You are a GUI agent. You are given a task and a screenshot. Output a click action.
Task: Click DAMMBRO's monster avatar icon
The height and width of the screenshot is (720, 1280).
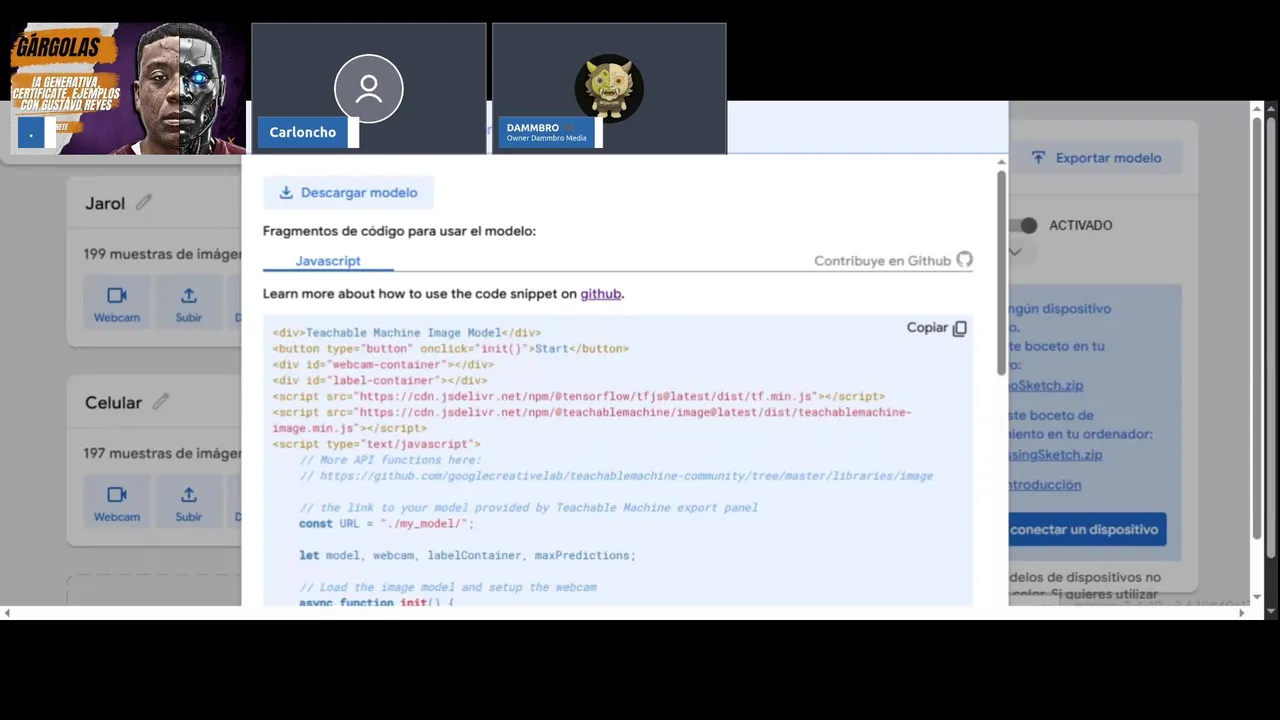pos(609,87)
